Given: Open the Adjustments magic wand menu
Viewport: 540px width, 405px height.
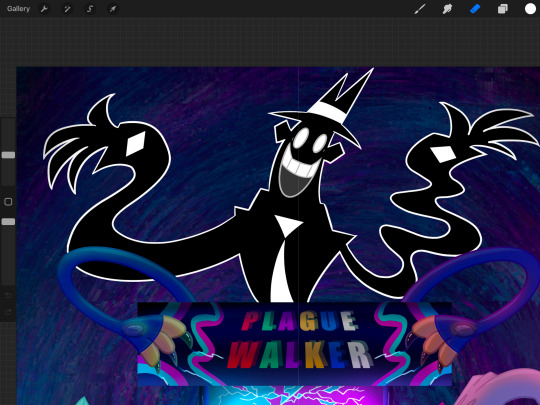Looking at the screenshot, I should click(x=67, y=9).
